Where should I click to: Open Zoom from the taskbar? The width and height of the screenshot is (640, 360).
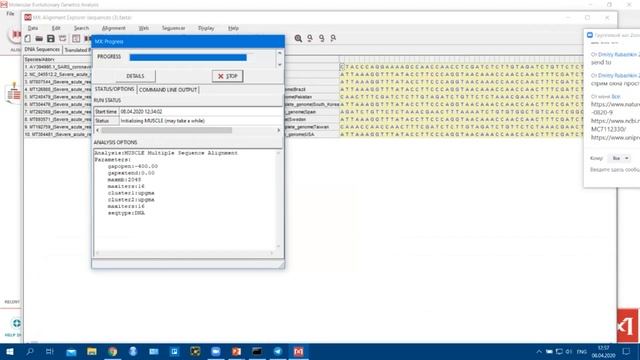[x=216, y=351]
